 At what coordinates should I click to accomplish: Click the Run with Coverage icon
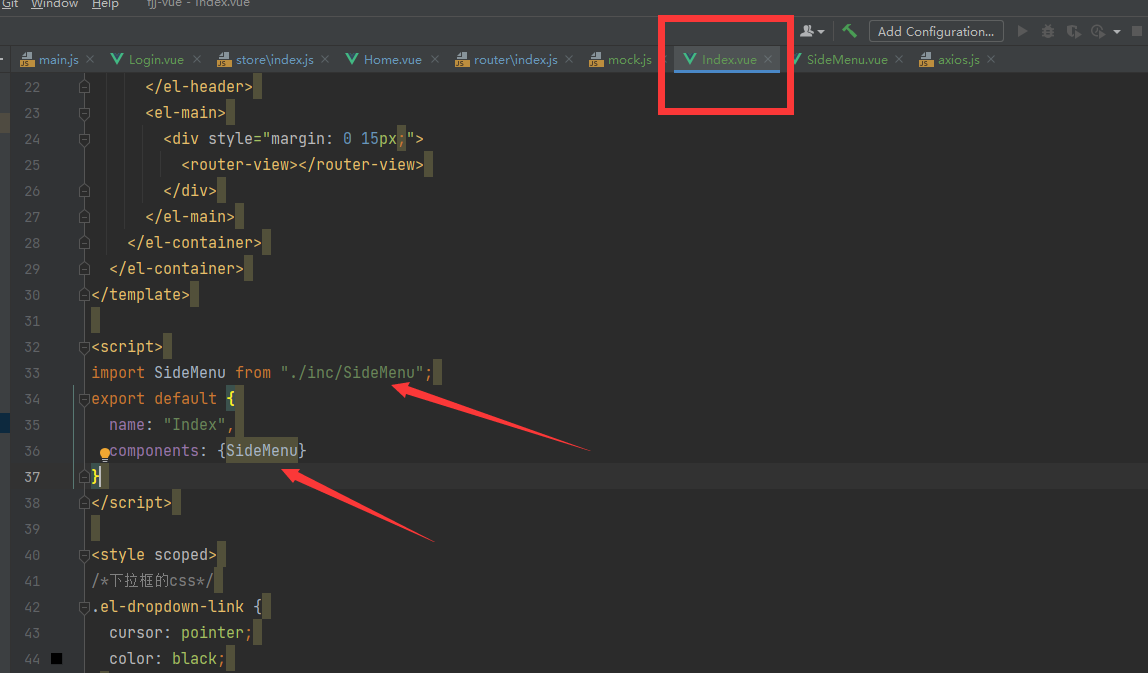click(x=1073, y=31)
